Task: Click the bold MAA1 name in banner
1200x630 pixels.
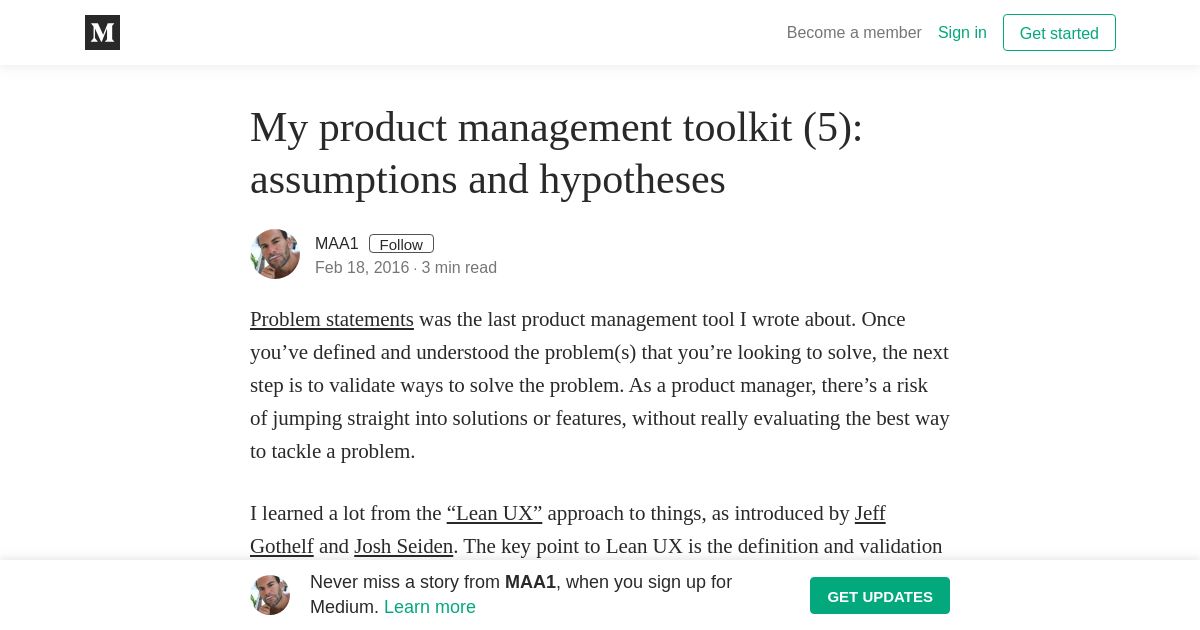Action: tap(530, 582)
